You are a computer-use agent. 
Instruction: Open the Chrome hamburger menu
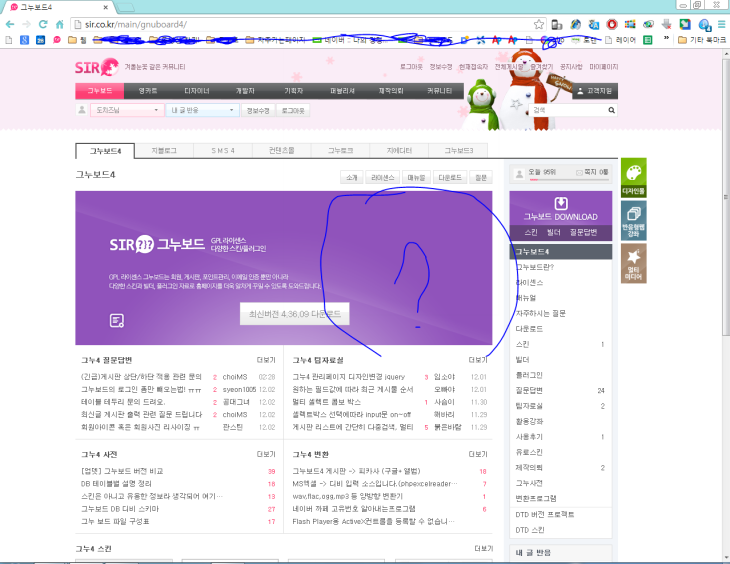click(x=721, y=24)
